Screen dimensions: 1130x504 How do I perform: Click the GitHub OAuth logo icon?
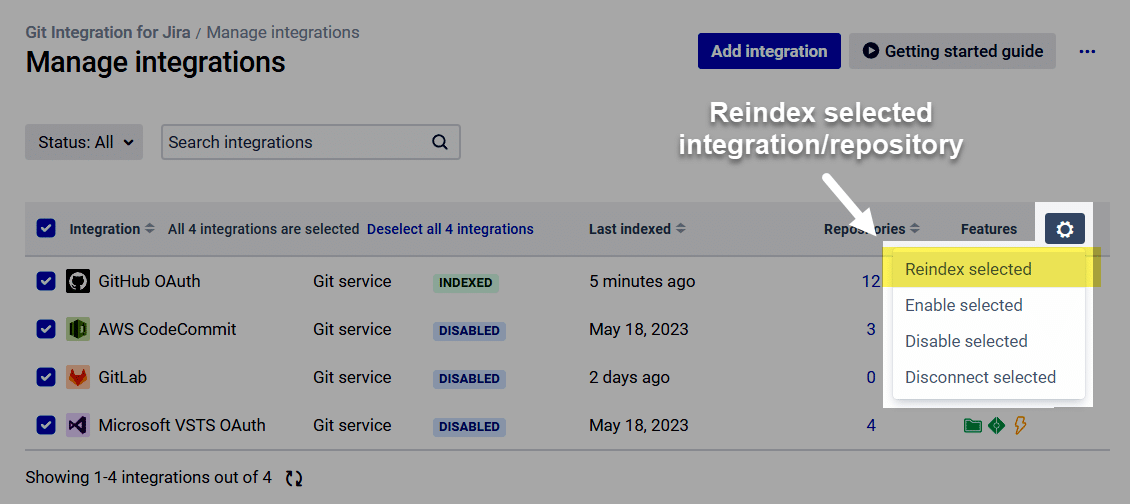(78, 281)
